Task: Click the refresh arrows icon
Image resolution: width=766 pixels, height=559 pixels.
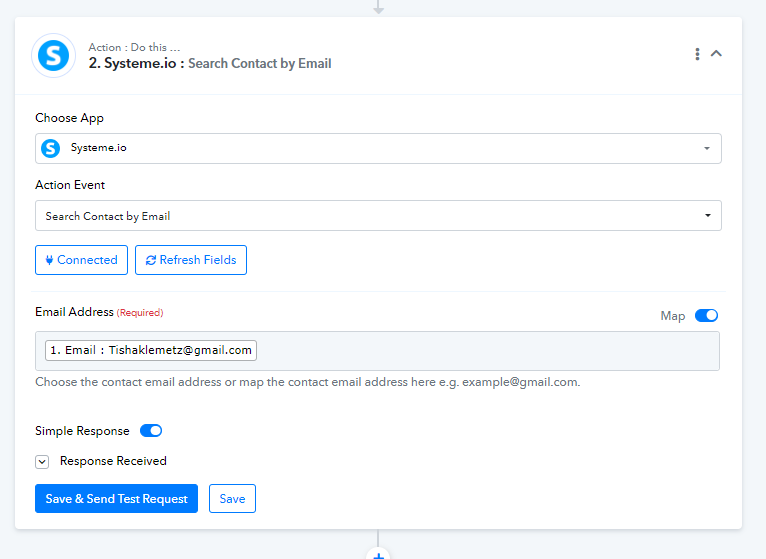Action: tap(151, 260)
